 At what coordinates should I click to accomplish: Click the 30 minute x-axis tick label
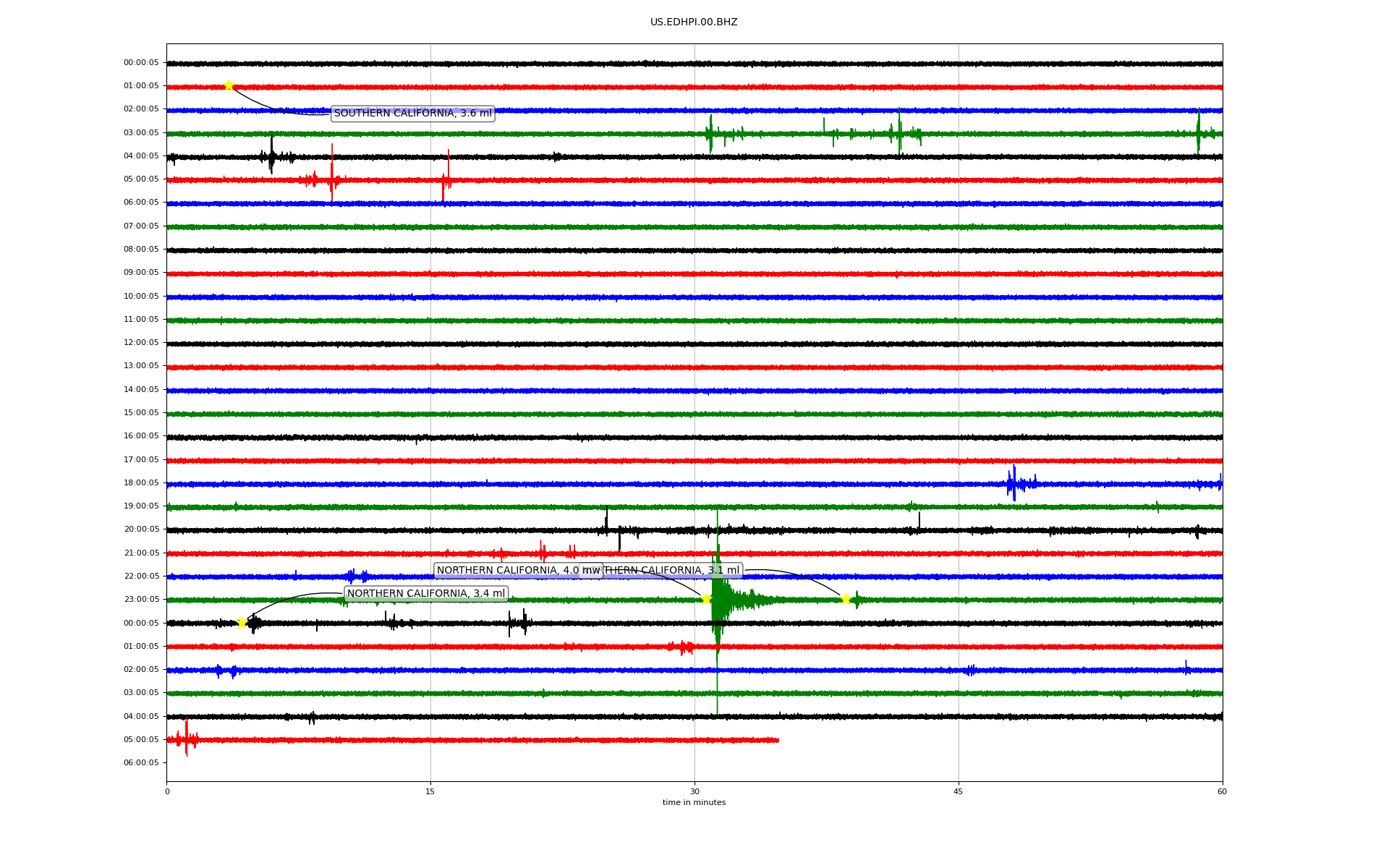click(x=694, y=791)
